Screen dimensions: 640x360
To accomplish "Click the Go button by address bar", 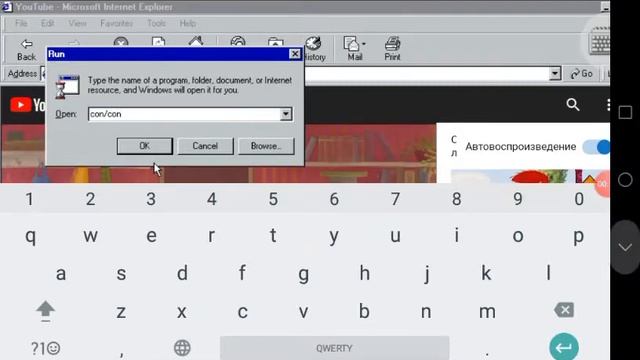I will coord(582,74).
